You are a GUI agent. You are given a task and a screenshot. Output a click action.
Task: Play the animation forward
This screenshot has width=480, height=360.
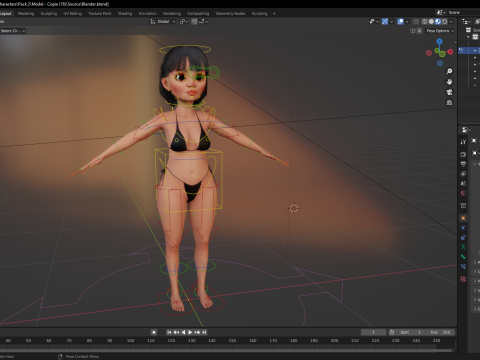[190, 332]
